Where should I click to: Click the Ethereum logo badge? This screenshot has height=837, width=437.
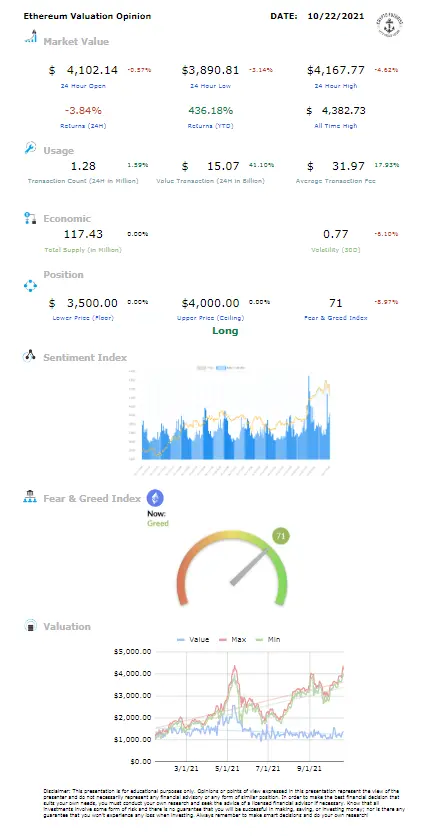pos(155,498)
